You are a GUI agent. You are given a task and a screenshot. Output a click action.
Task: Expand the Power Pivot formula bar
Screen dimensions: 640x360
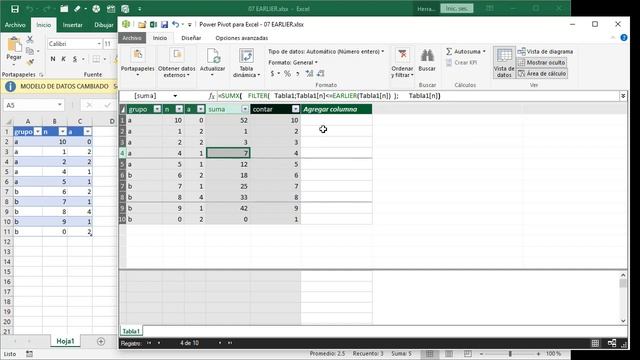coord(623,96)
